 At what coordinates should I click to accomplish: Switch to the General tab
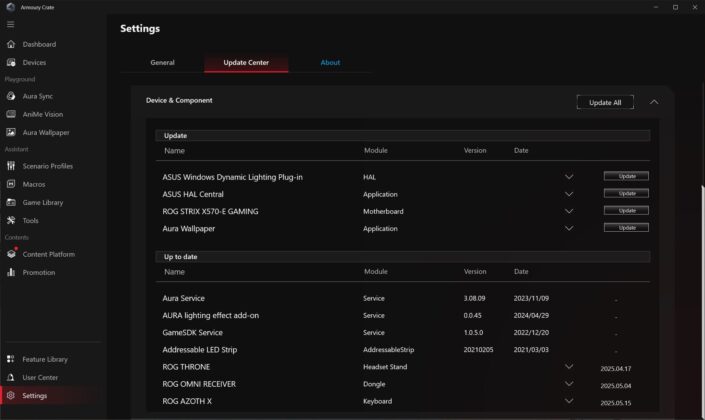(x=162, y=63)
